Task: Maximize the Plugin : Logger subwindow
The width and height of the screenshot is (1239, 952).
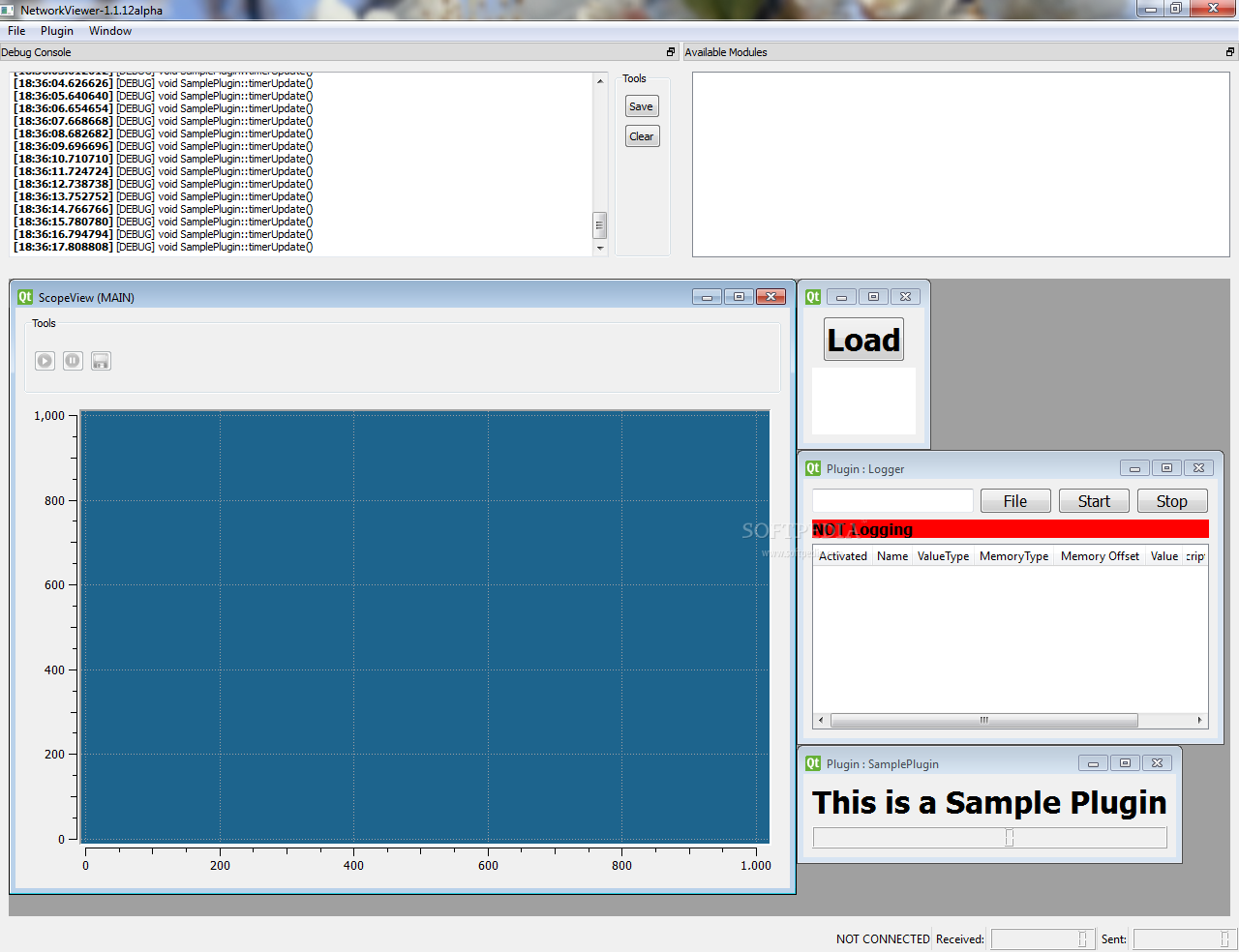Action: pos(1166,468)
